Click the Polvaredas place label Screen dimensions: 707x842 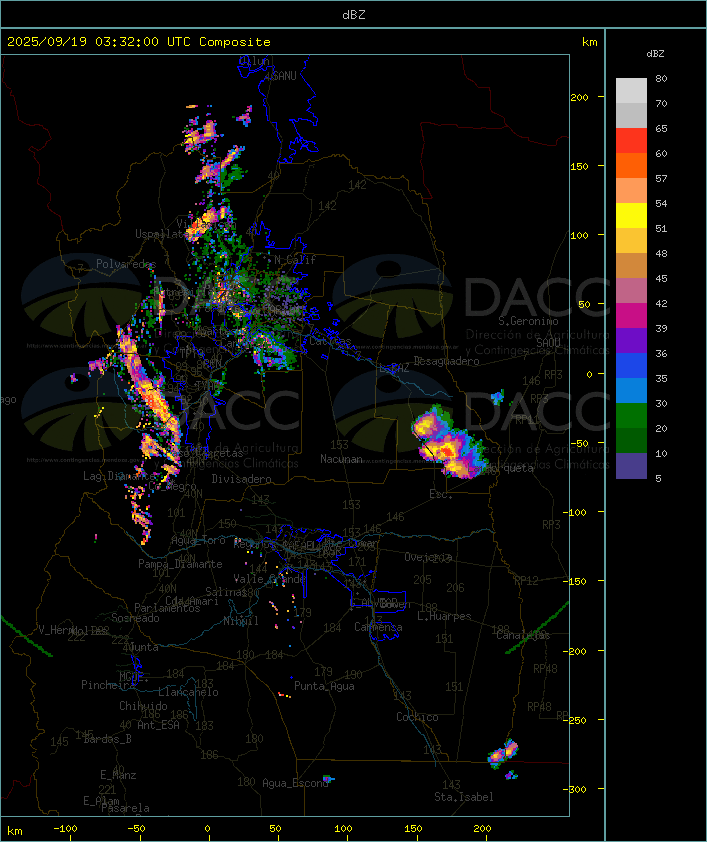pyautogui.click(x=126, y=264)
